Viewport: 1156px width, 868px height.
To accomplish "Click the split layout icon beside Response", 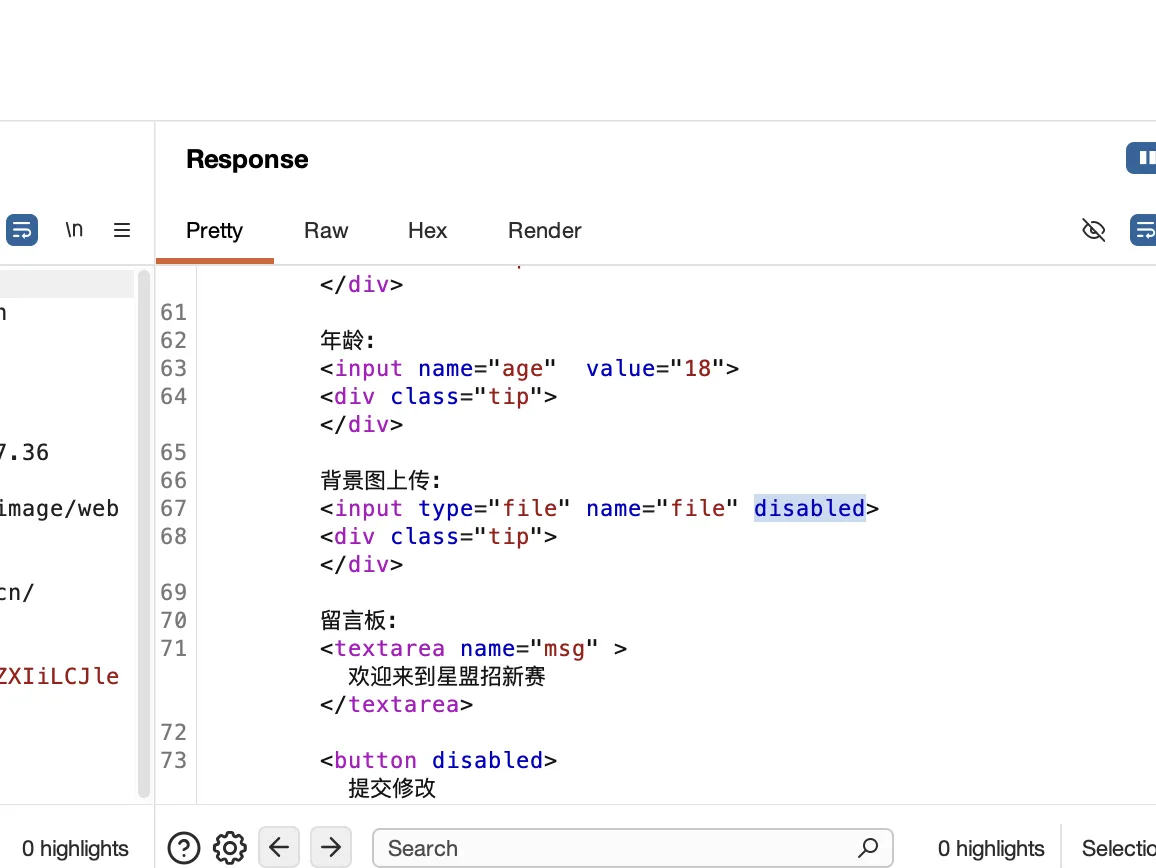I will pos(1143,158).
